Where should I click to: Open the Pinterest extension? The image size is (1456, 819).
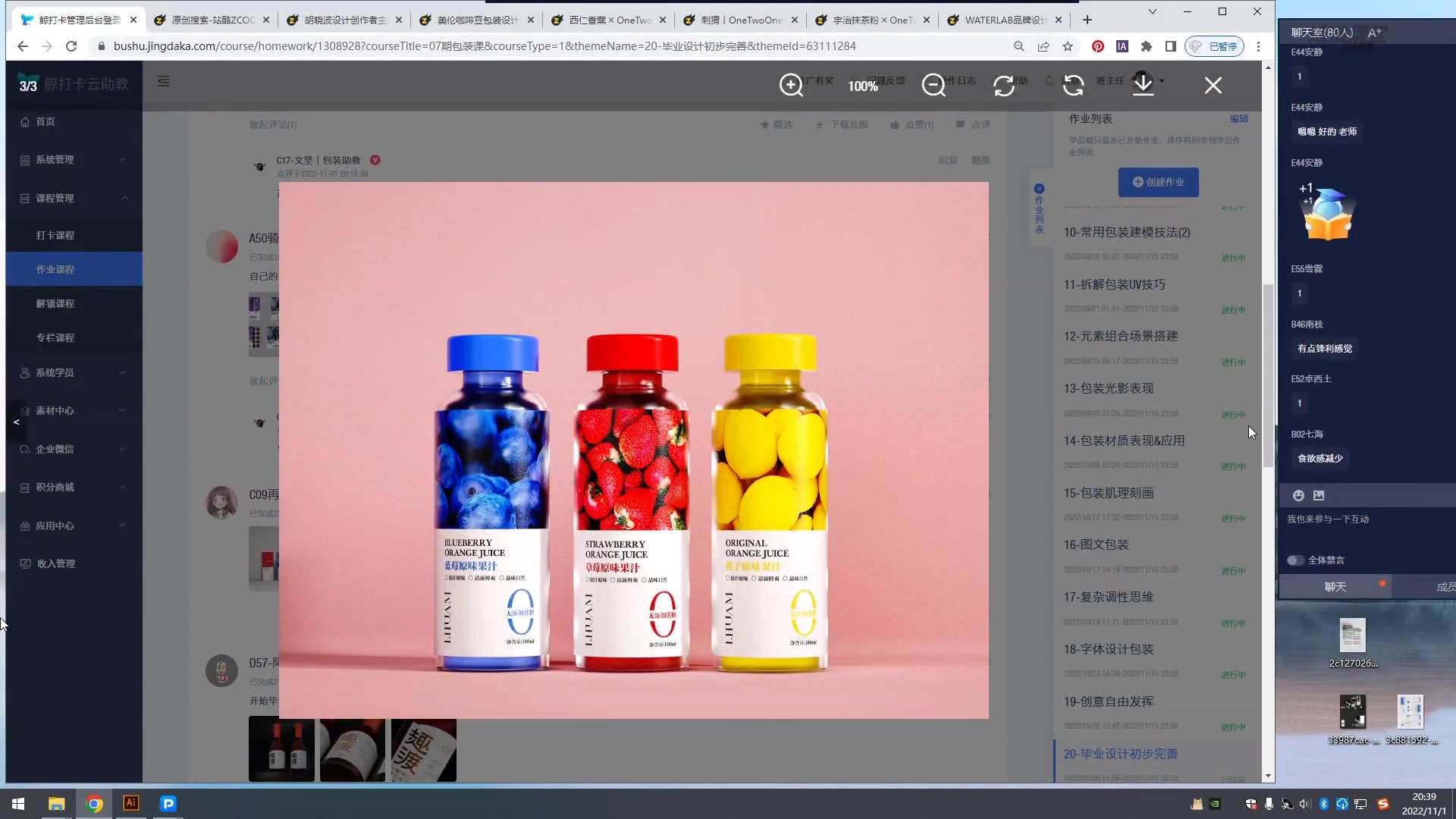pos(1097,46)
